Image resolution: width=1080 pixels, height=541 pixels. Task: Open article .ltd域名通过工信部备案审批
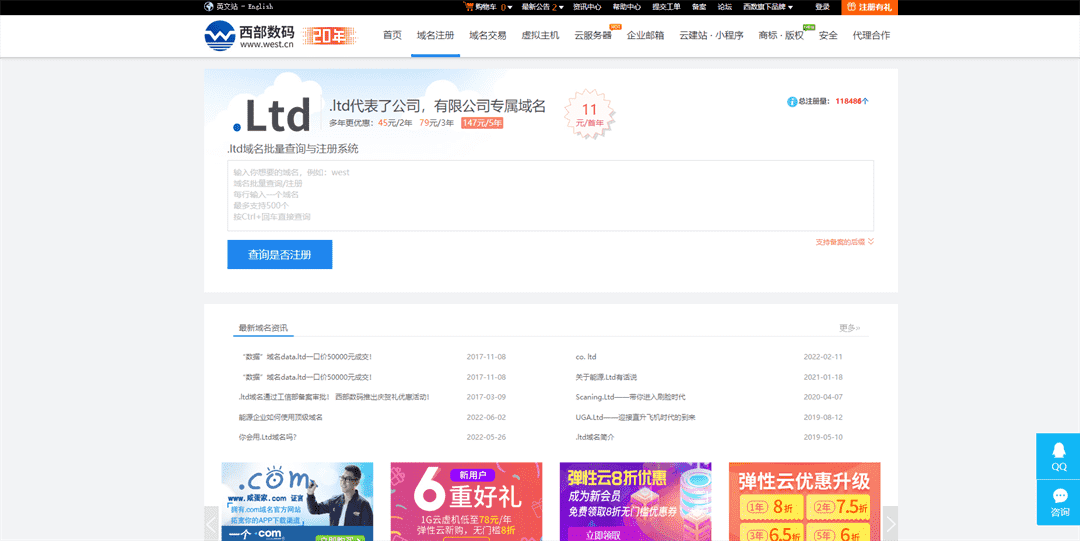(x=334, y=397)
